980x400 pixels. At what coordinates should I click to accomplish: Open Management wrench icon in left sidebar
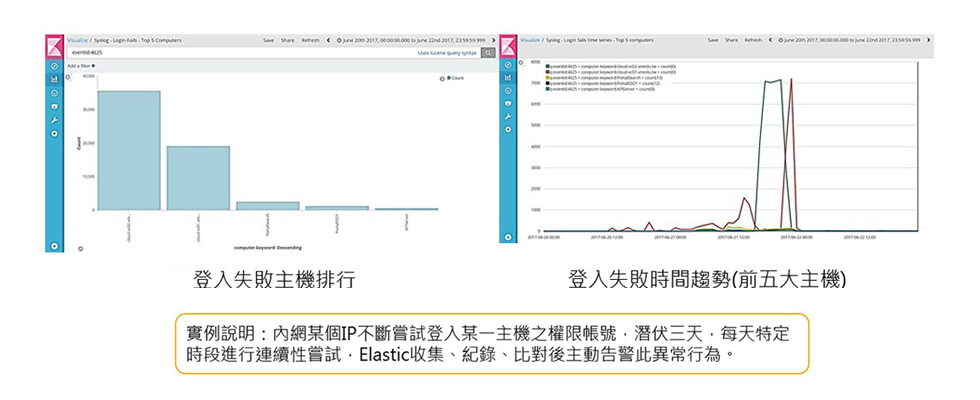(x=54, y=118)
